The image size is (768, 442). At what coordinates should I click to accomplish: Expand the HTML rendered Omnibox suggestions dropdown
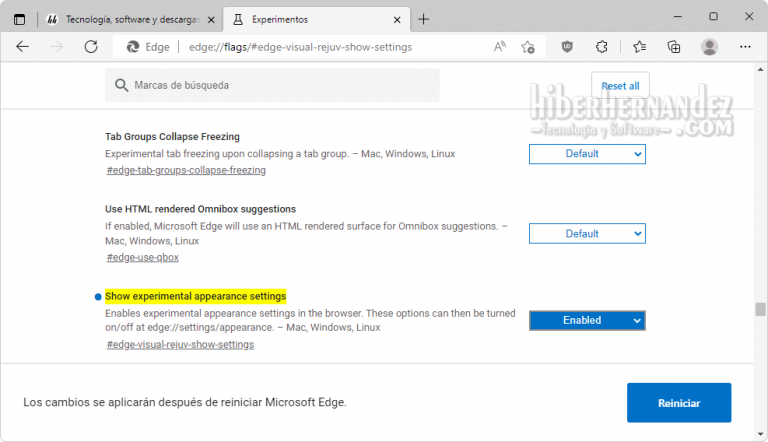587,234
